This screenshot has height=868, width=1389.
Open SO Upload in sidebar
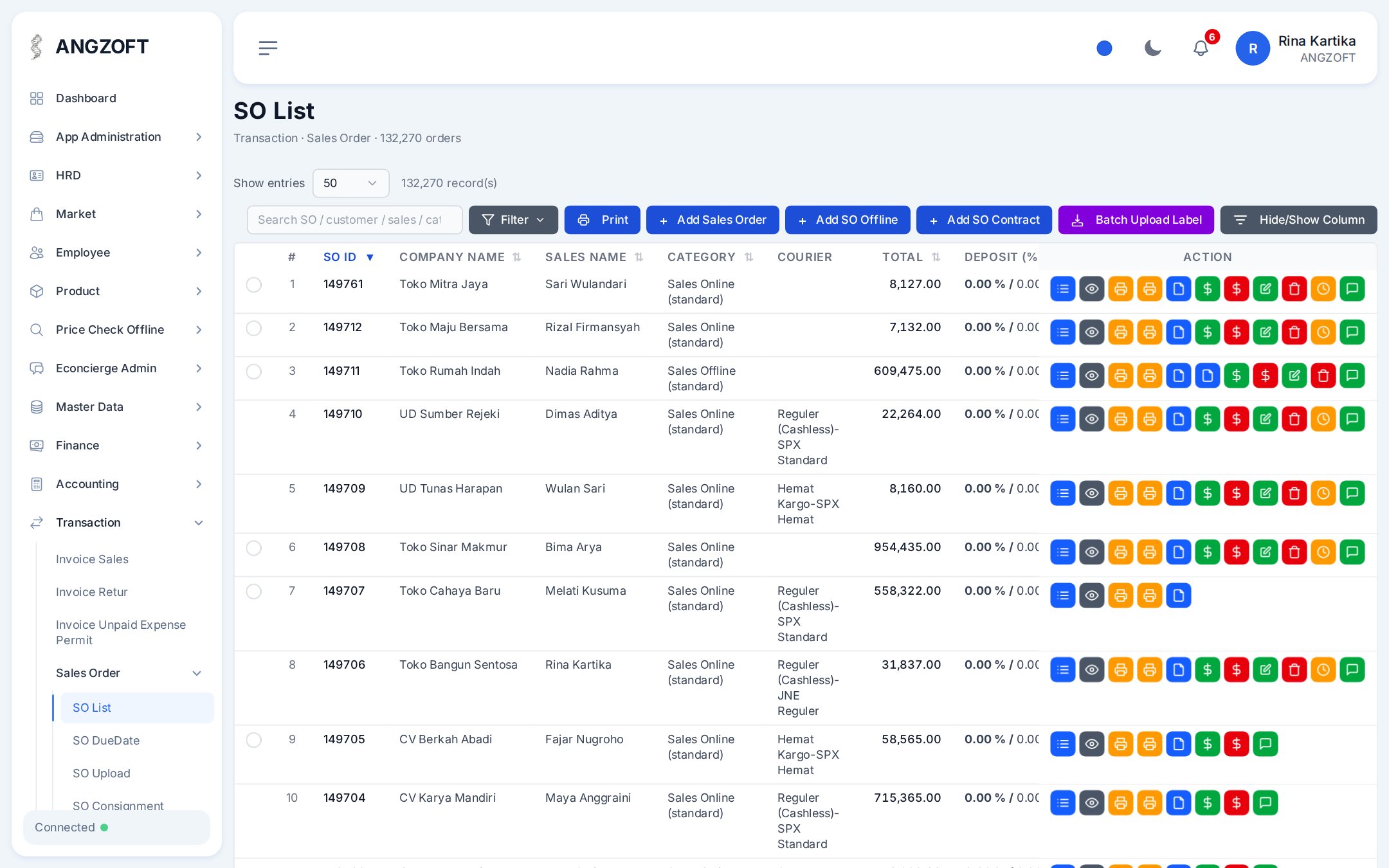click(x=102, y=773)
